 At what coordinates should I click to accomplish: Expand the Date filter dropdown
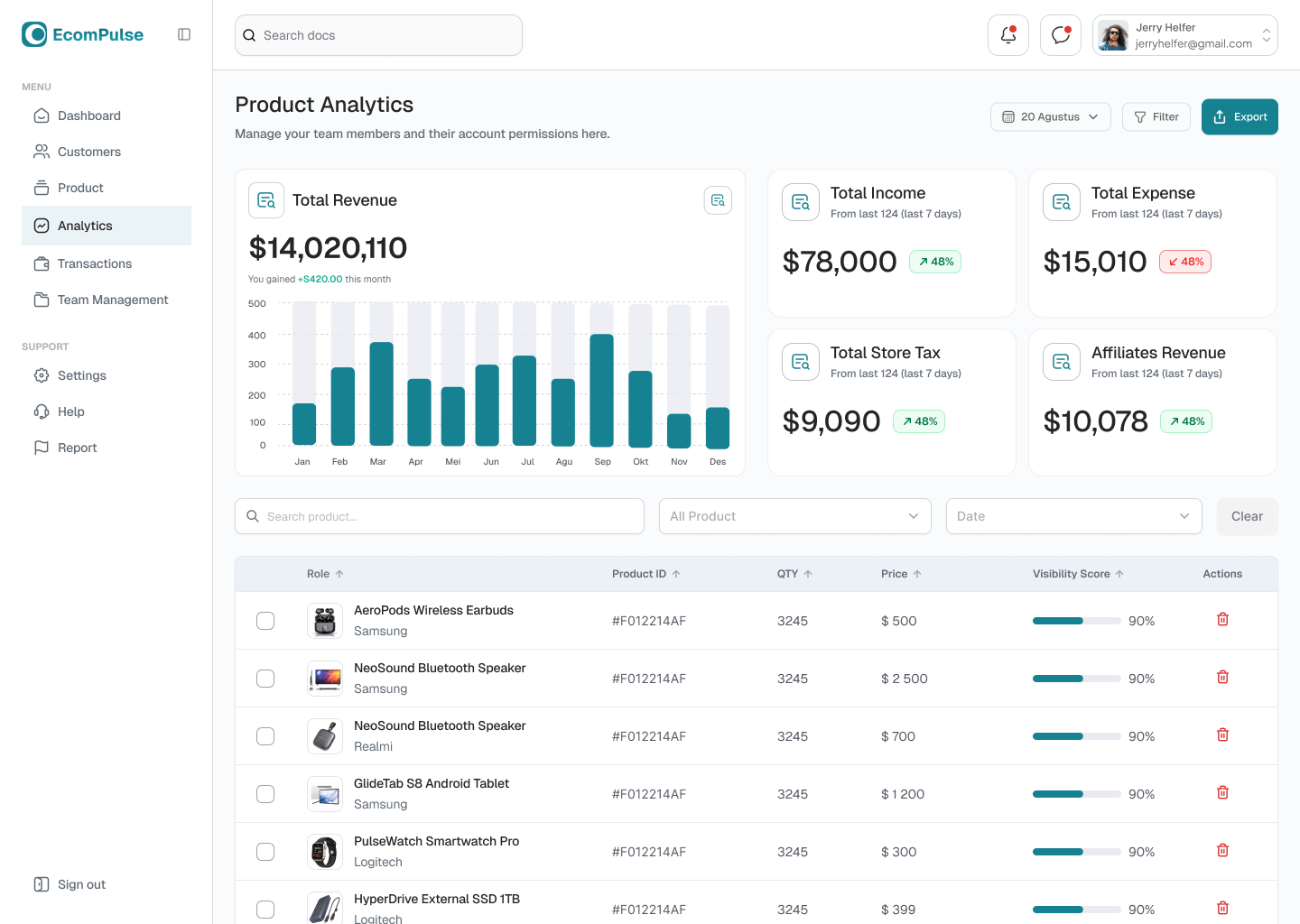(1073, 515)
